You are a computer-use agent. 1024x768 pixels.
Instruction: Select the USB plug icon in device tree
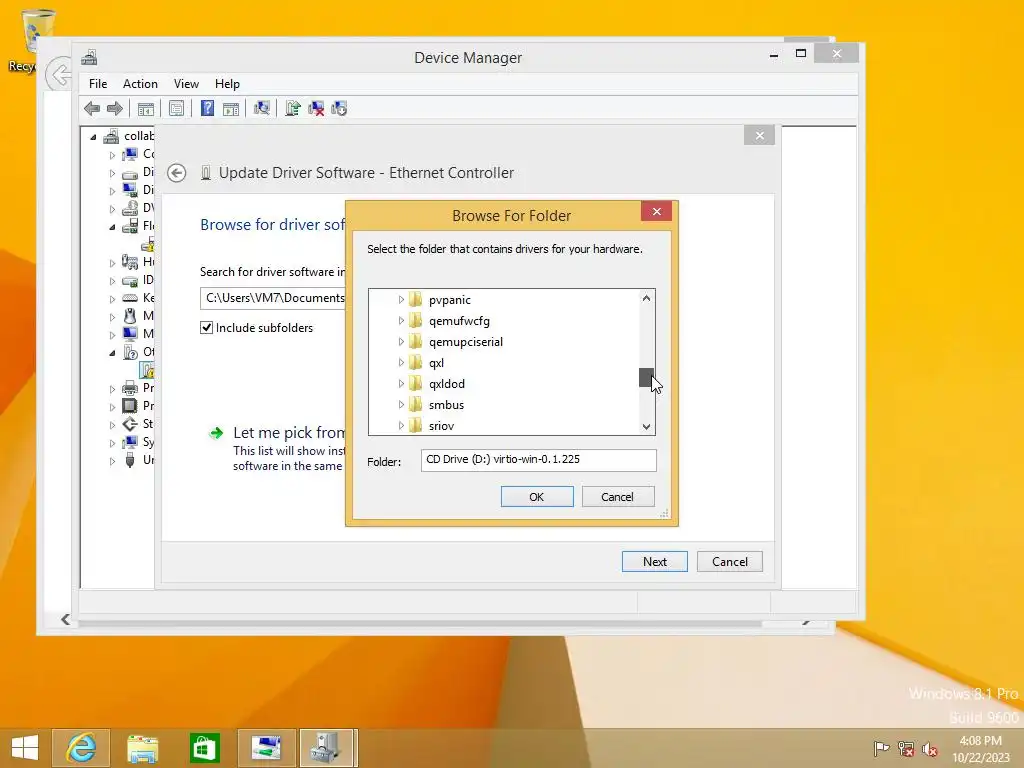(x=130, y=460)
